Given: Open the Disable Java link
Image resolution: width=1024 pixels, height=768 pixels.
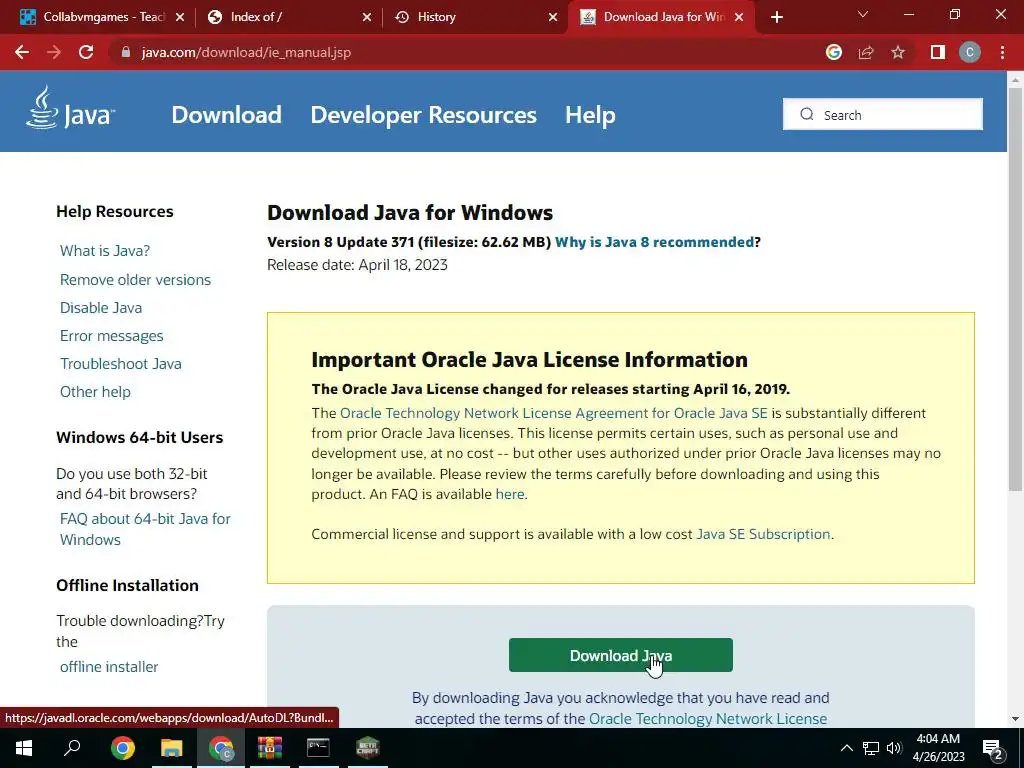Looking at the screenshot, I should (101, 308).
